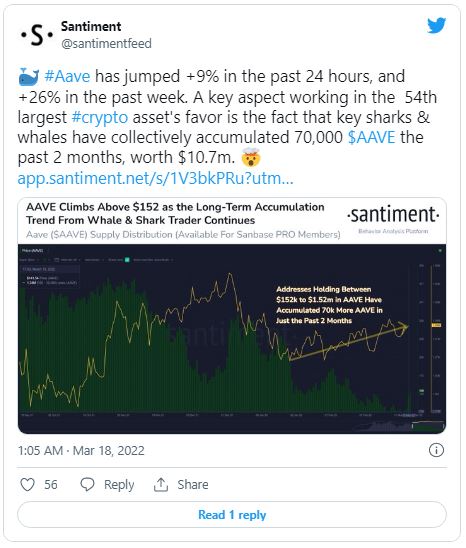The height and width of the screenshot is (548, 466).
Task: Click the share upload arrow icon
Action: tap(160, 485)
